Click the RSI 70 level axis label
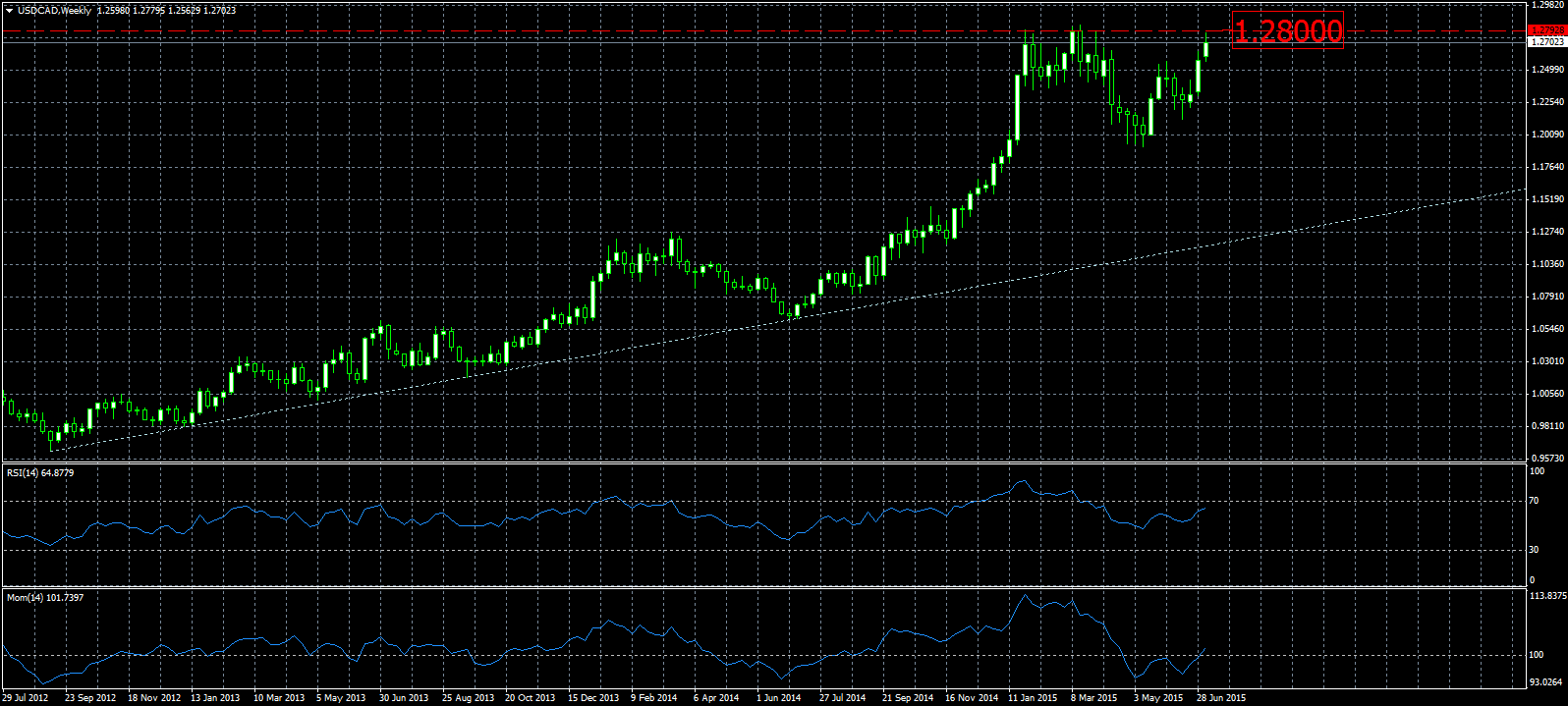The image size is (1568, 706). click(1536, 502)
